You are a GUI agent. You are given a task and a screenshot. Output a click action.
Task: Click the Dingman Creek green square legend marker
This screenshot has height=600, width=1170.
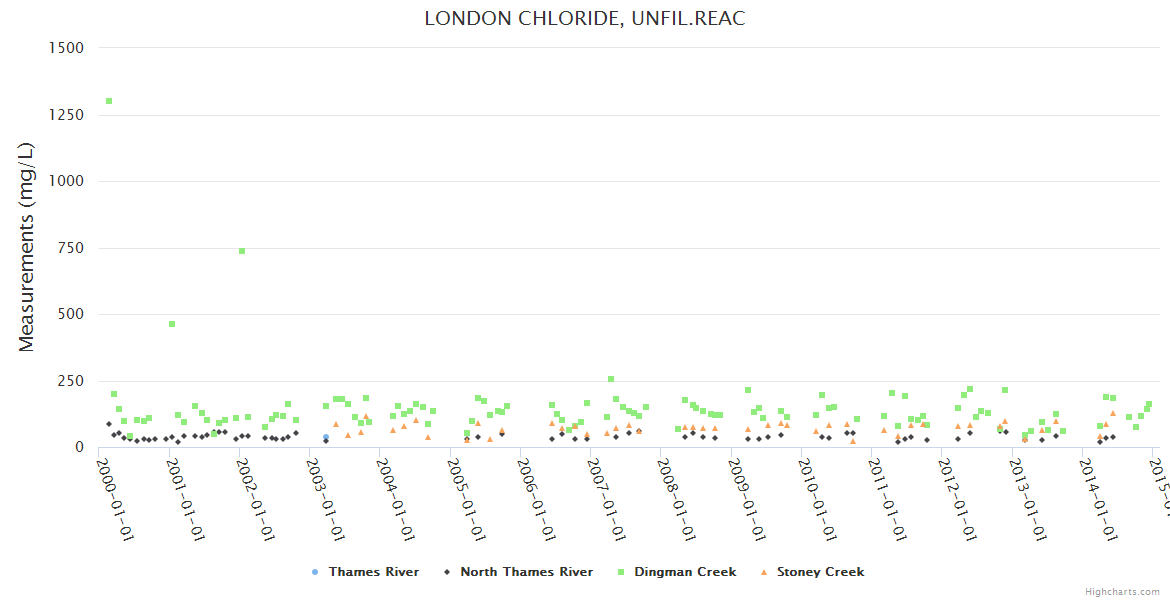point(622,572)
